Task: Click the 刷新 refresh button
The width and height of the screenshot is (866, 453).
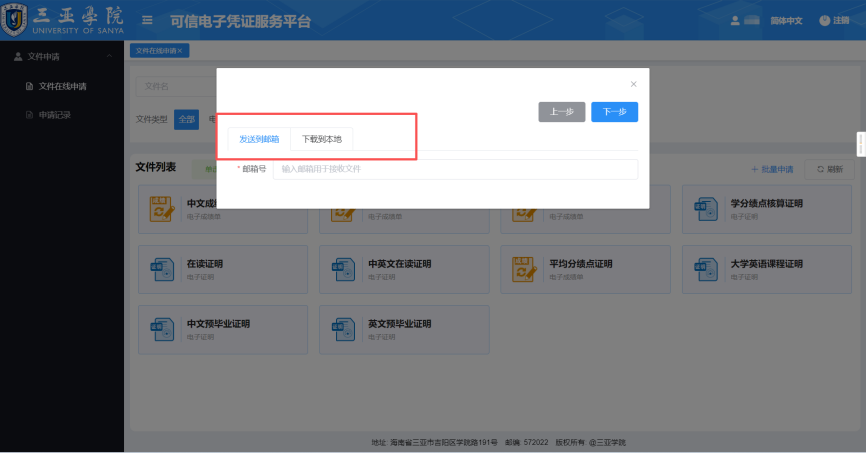Action: click(x=828, y=169)
